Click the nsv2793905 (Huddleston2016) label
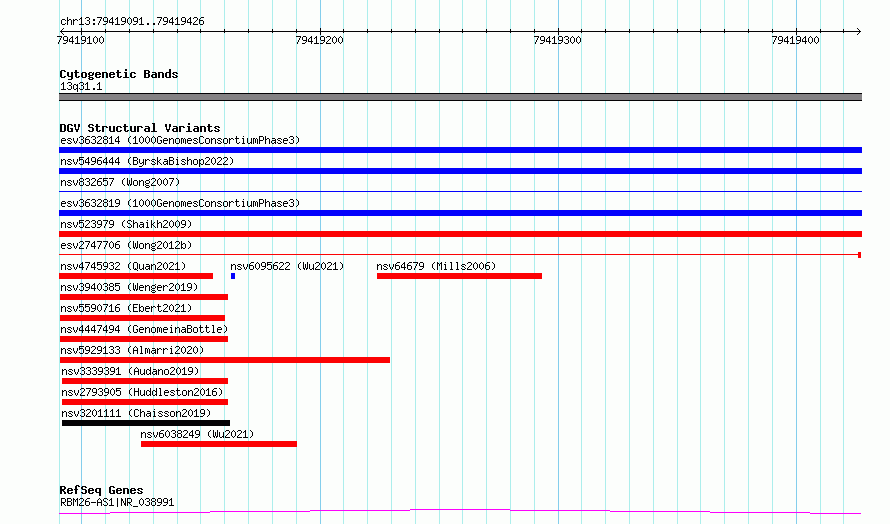This screenshot has height=524, width=890. tap(142, 392)
